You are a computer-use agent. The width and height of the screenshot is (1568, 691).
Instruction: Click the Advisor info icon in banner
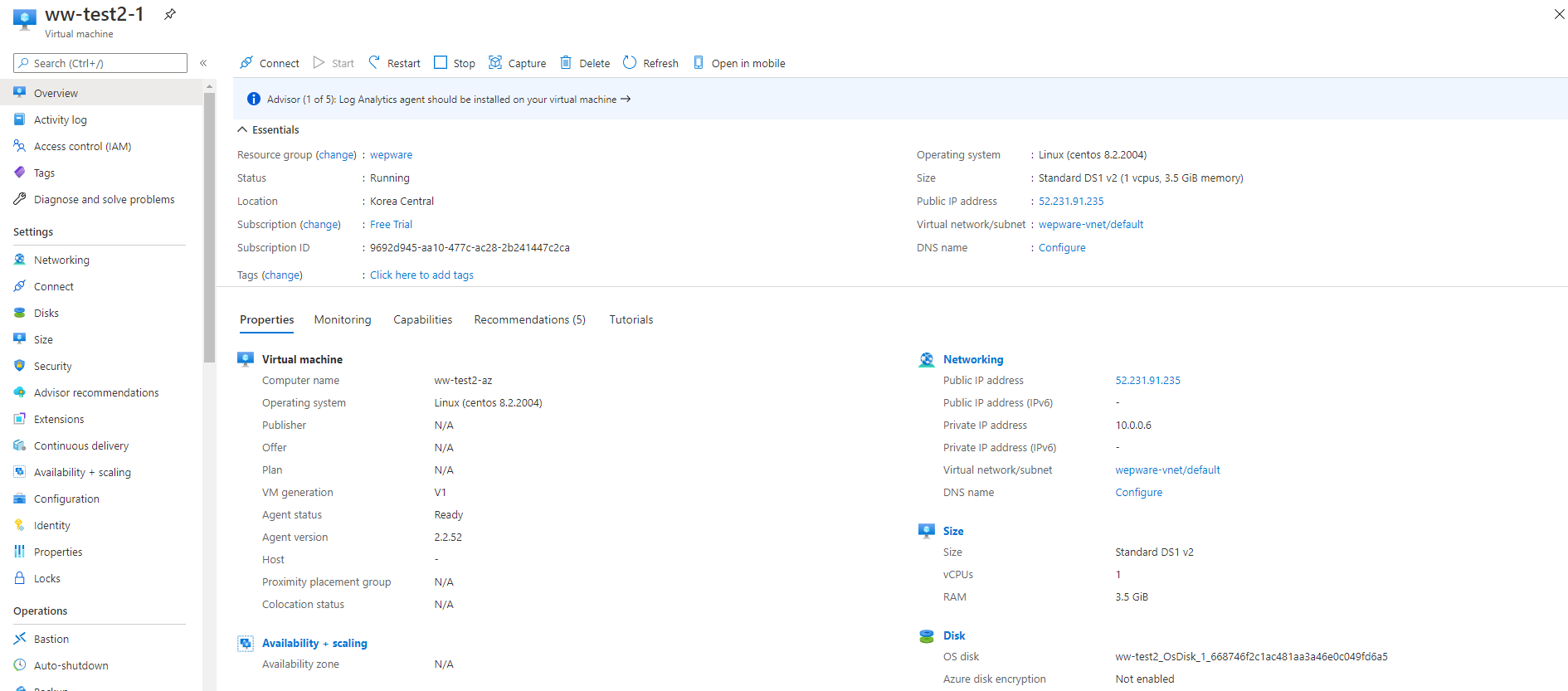pyautogui.click(x=254, y=99)
